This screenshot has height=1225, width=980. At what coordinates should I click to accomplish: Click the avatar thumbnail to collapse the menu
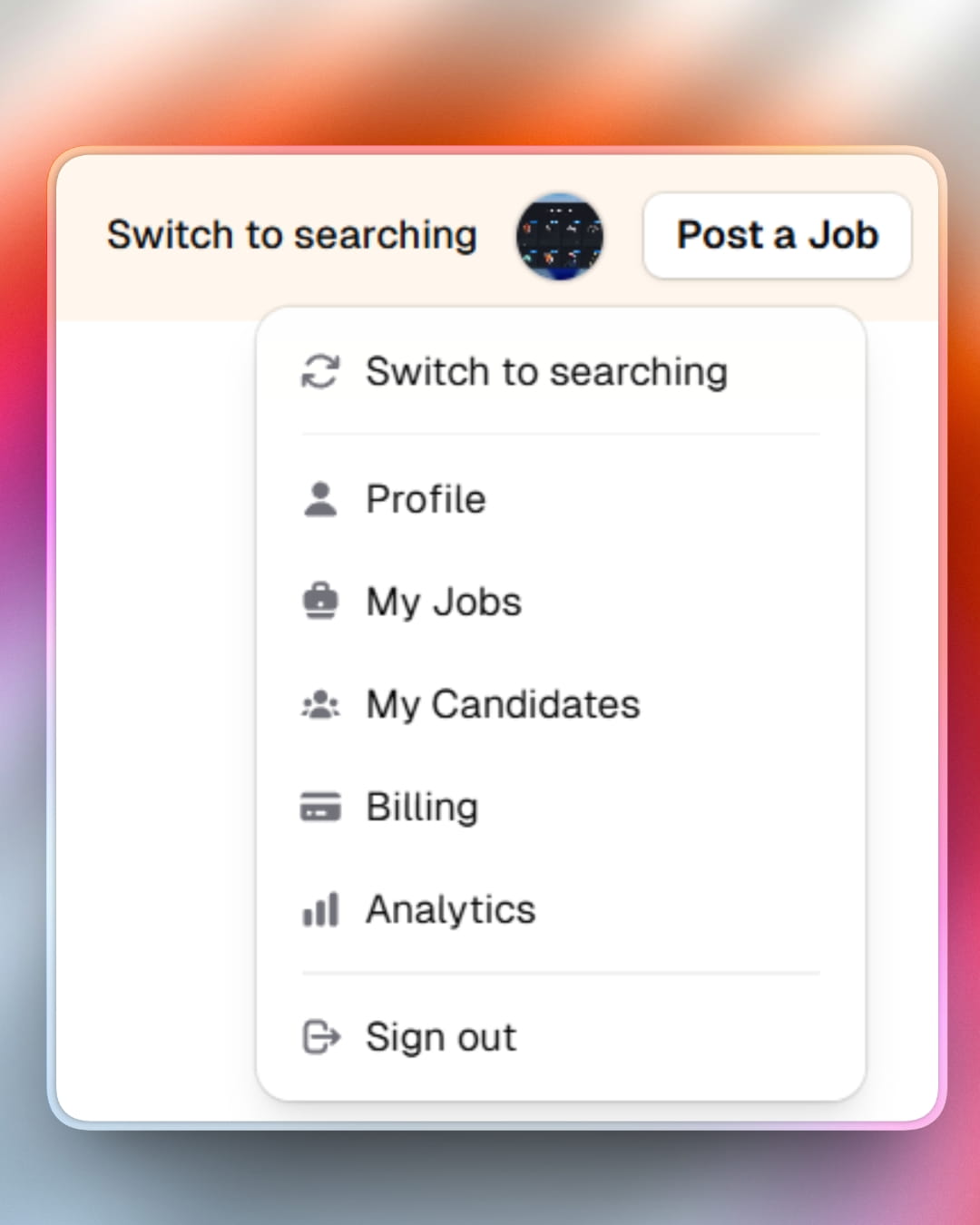tap(561, 236)
